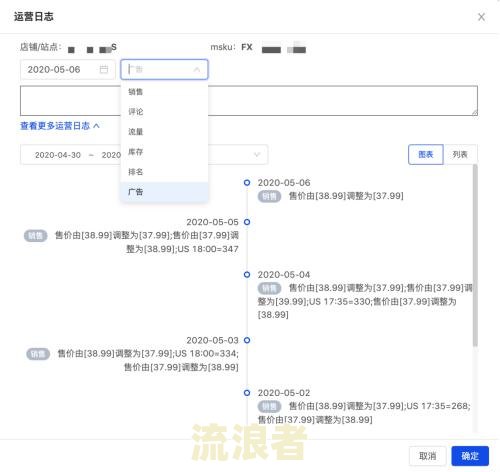Click the 取消 button

427,456
